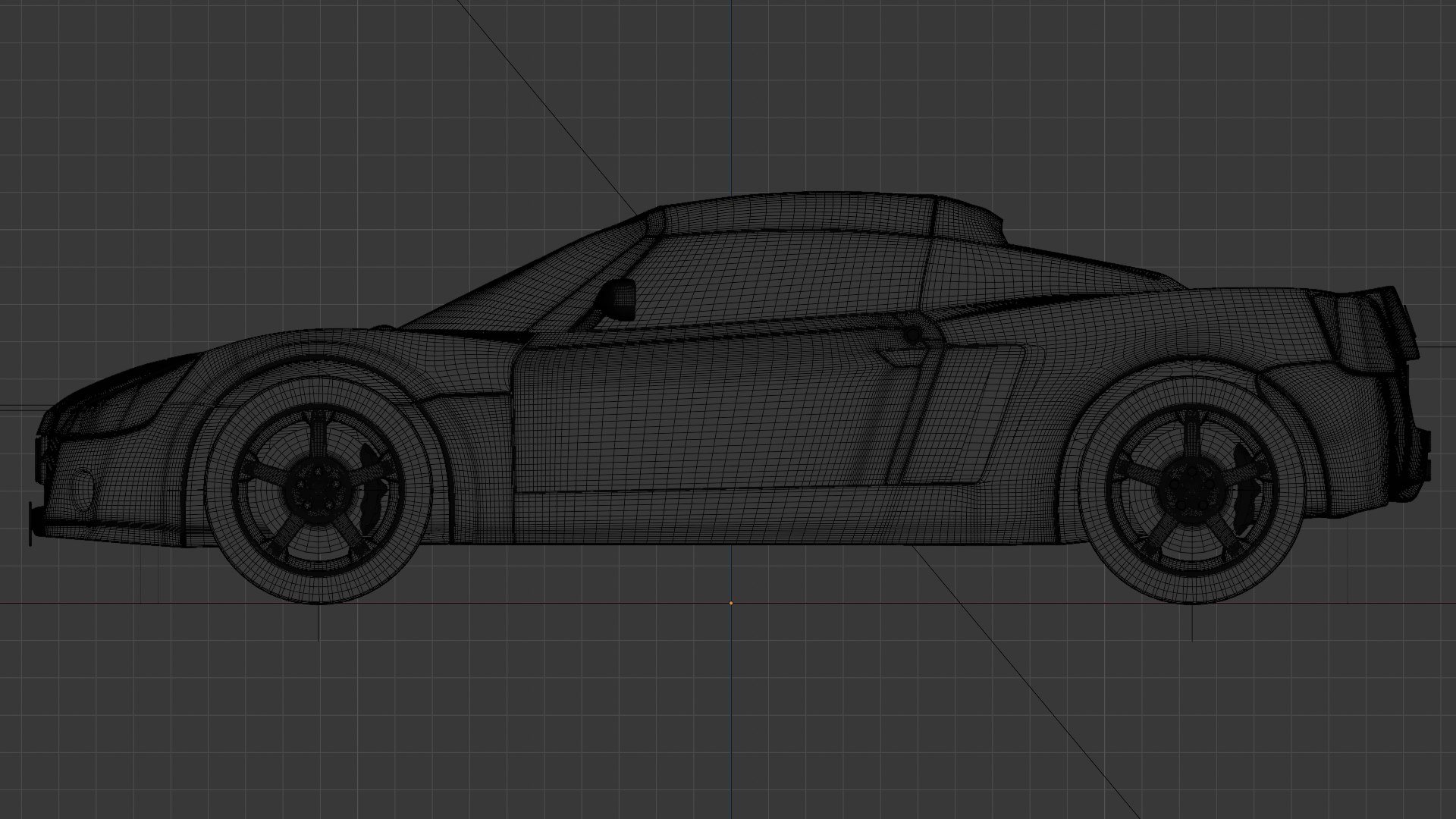Click the side mirror on the car

click(x=617, y=300)
